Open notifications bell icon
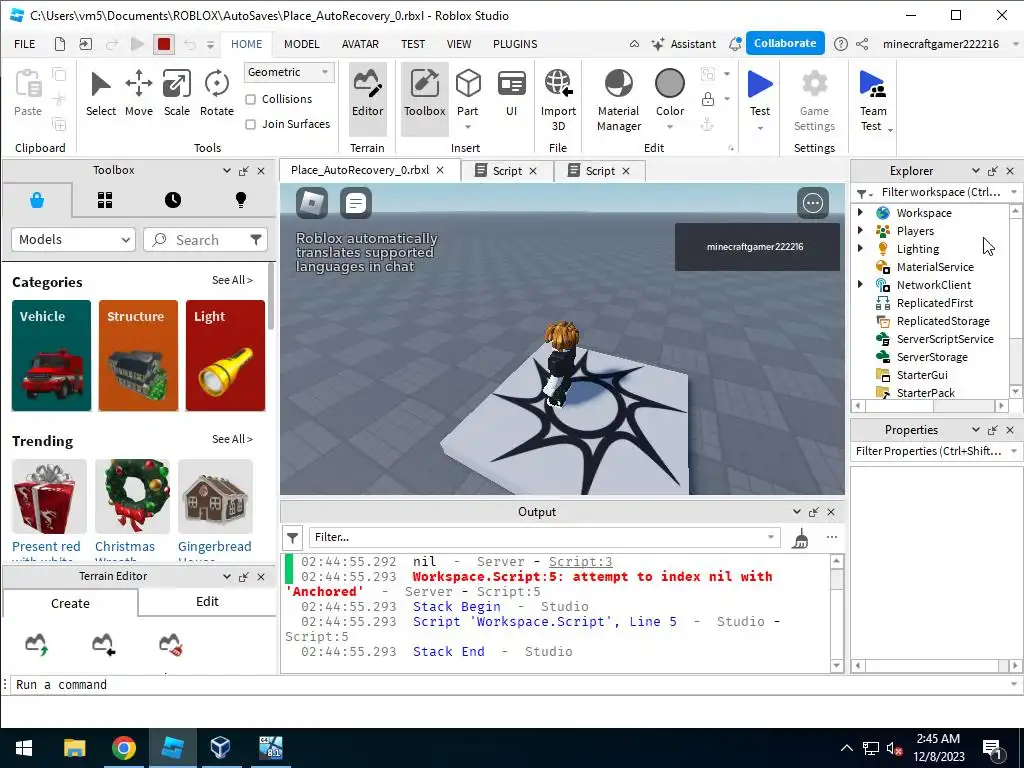This screenshot has height=768, width=1024. [735, 44]
